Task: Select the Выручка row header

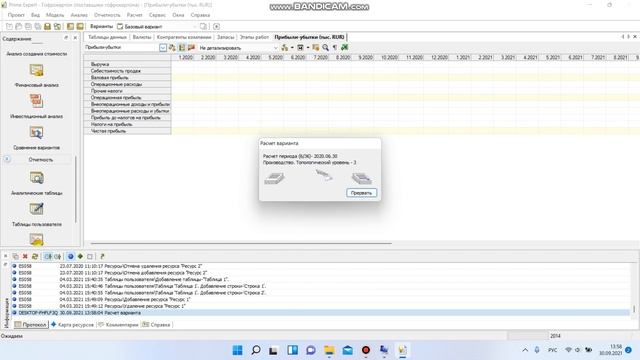Action: click(127, 64)
